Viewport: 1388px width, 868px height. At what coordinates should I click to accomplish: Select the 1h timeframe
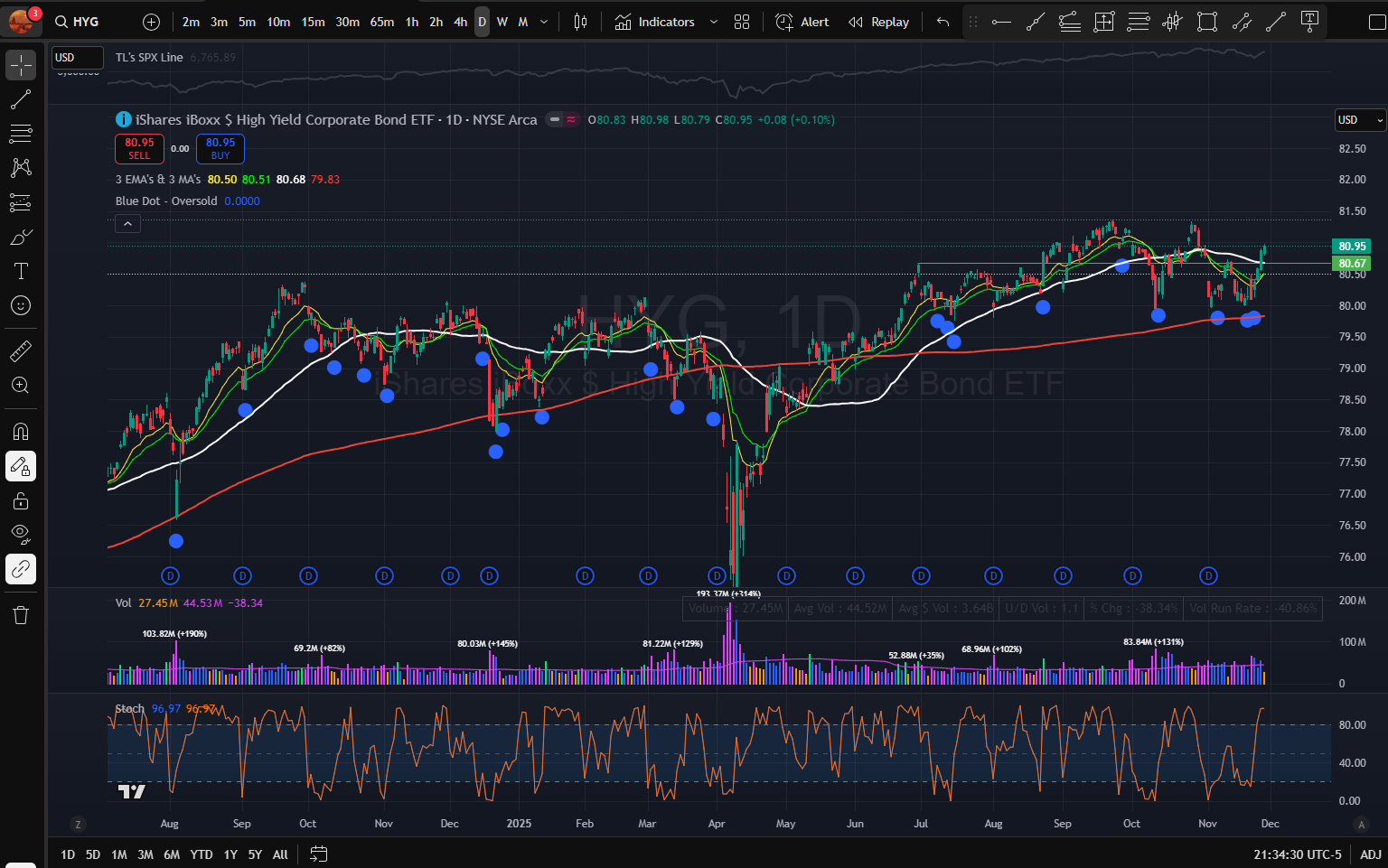412,22
